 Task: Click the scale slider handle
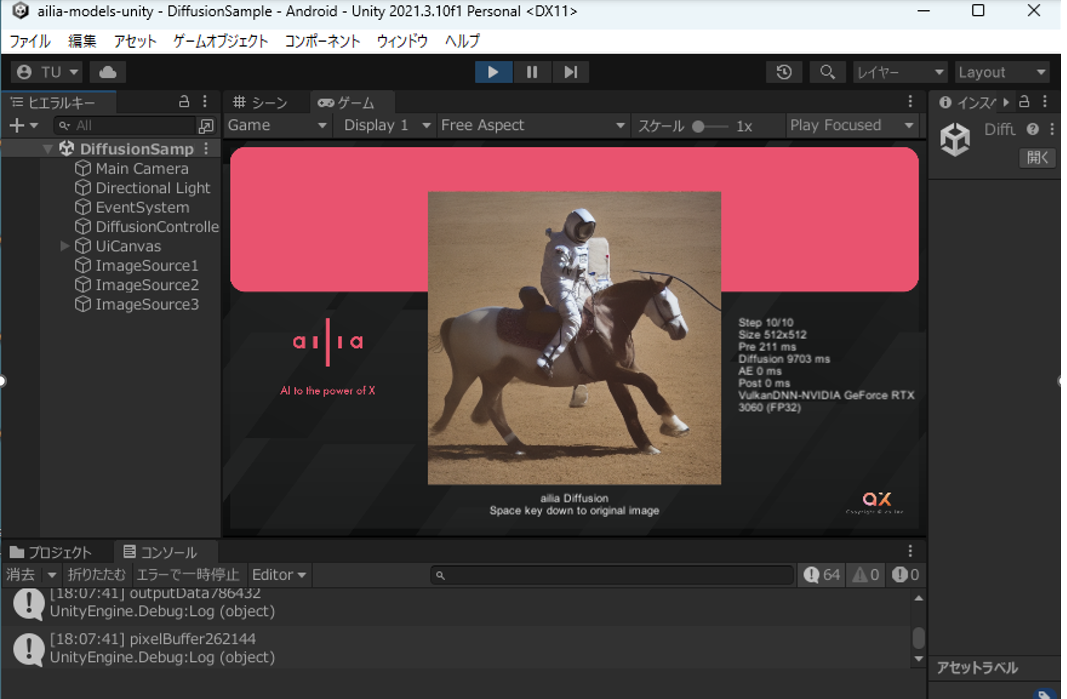coord(698,126)
